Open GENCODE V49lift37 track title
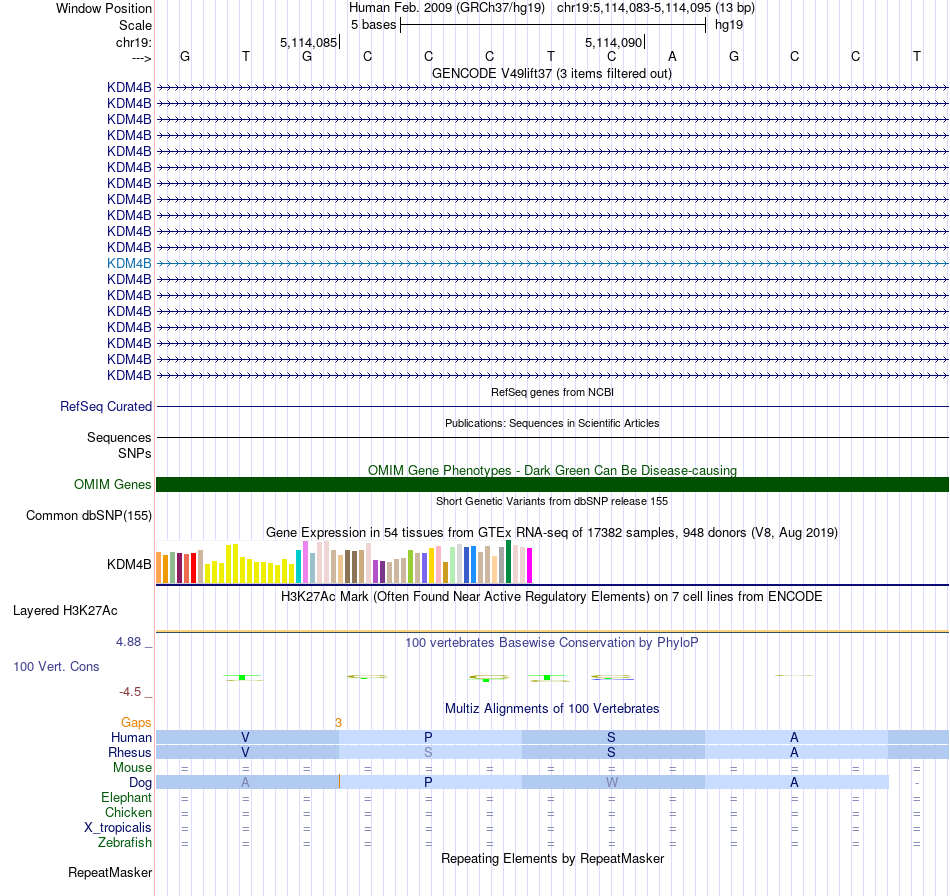This screenshot has height=896, width=950. [551, 73]
